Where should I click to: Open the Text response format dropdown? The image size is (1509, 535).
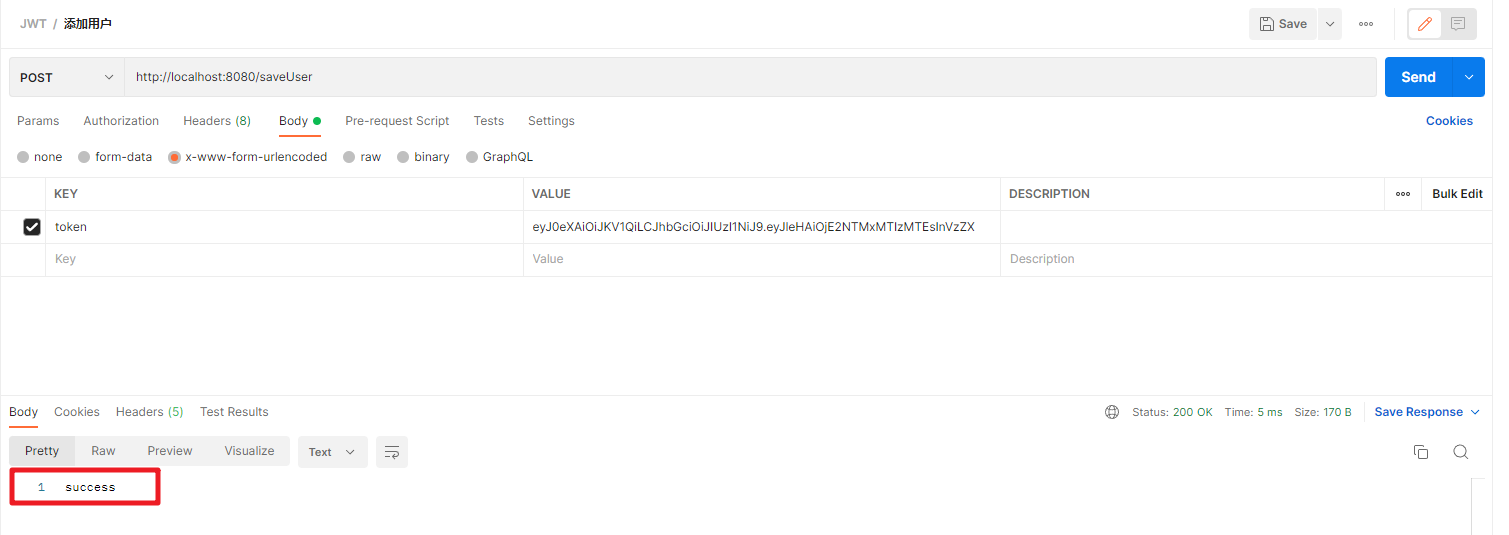[332, 452]
